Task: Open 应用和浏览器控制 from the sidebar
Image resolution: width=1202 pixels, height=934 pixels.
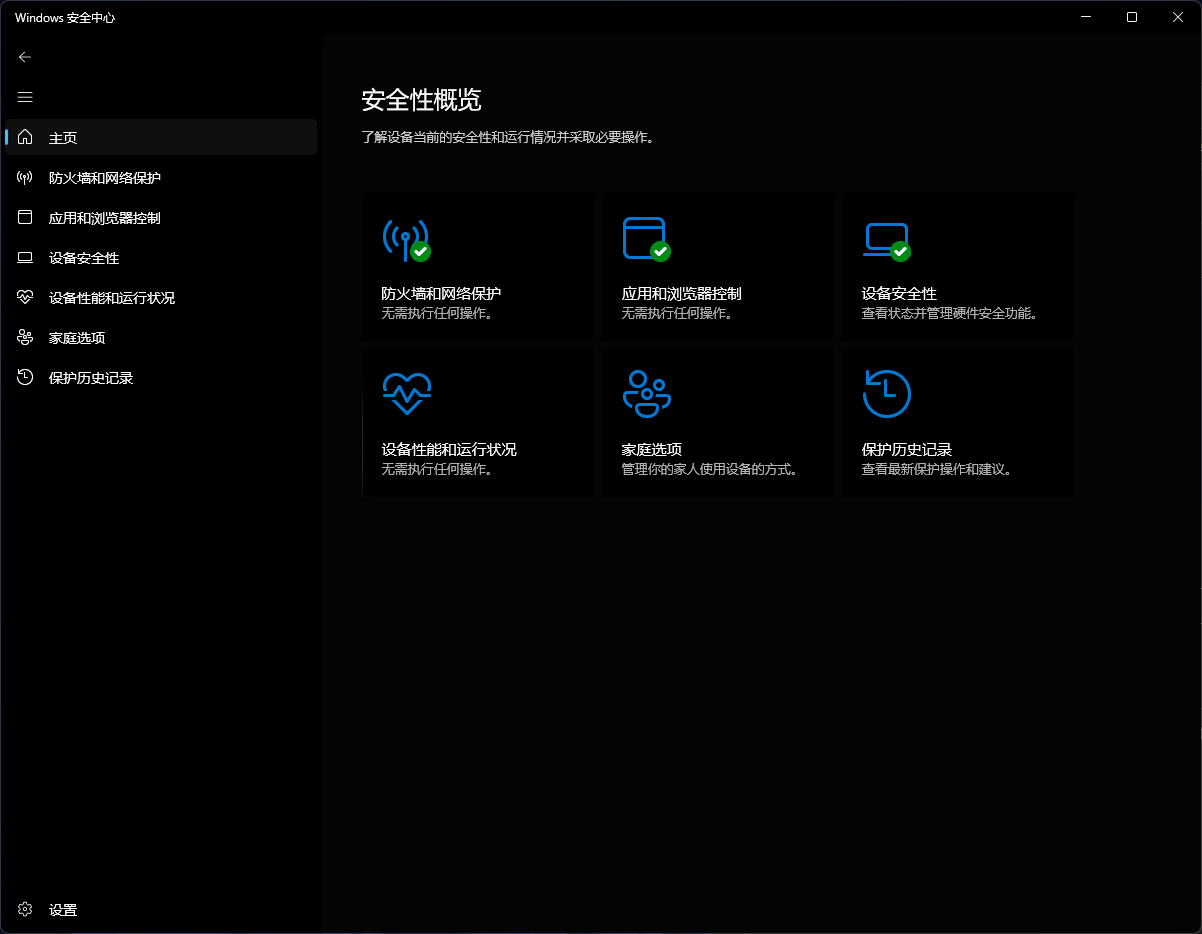Action: [161, 217]
